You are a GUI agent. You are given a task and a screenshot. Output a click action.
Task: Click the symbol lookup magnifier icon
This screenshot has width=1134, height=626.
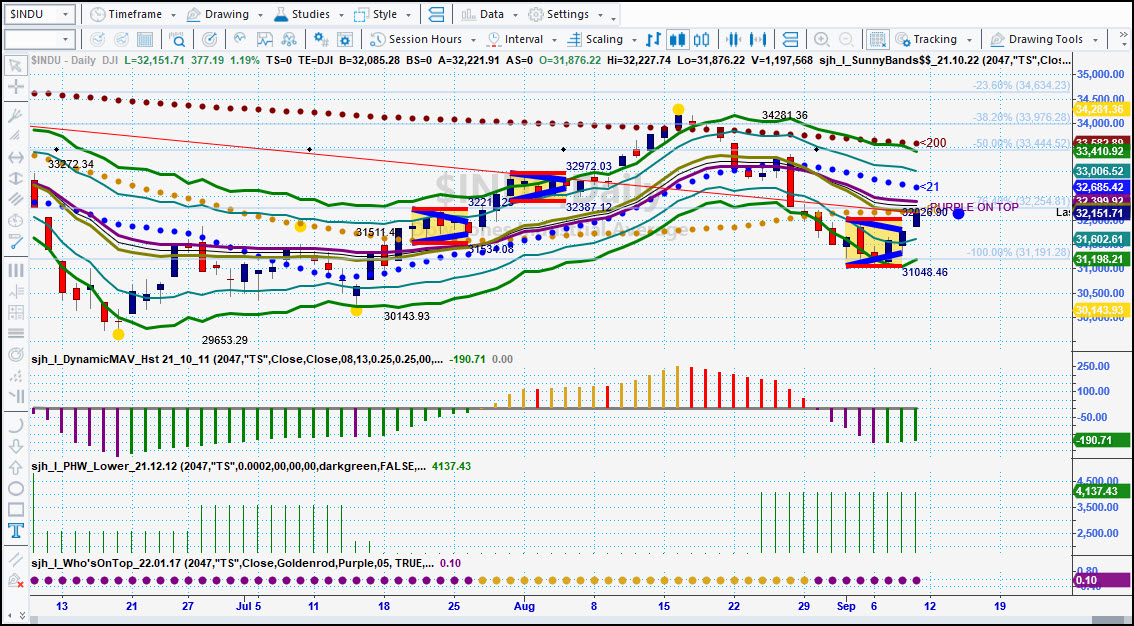coord(176,39)
